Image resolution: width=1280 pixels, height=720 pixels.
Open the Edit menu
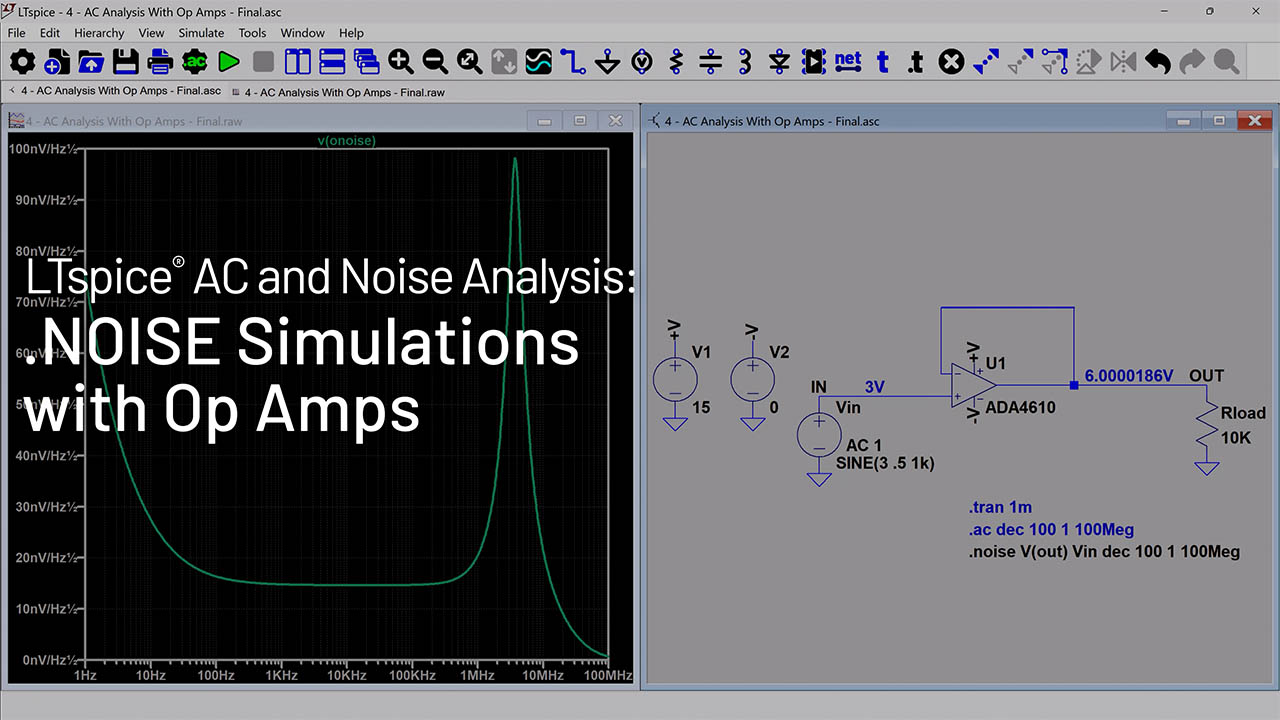point(50,33)
